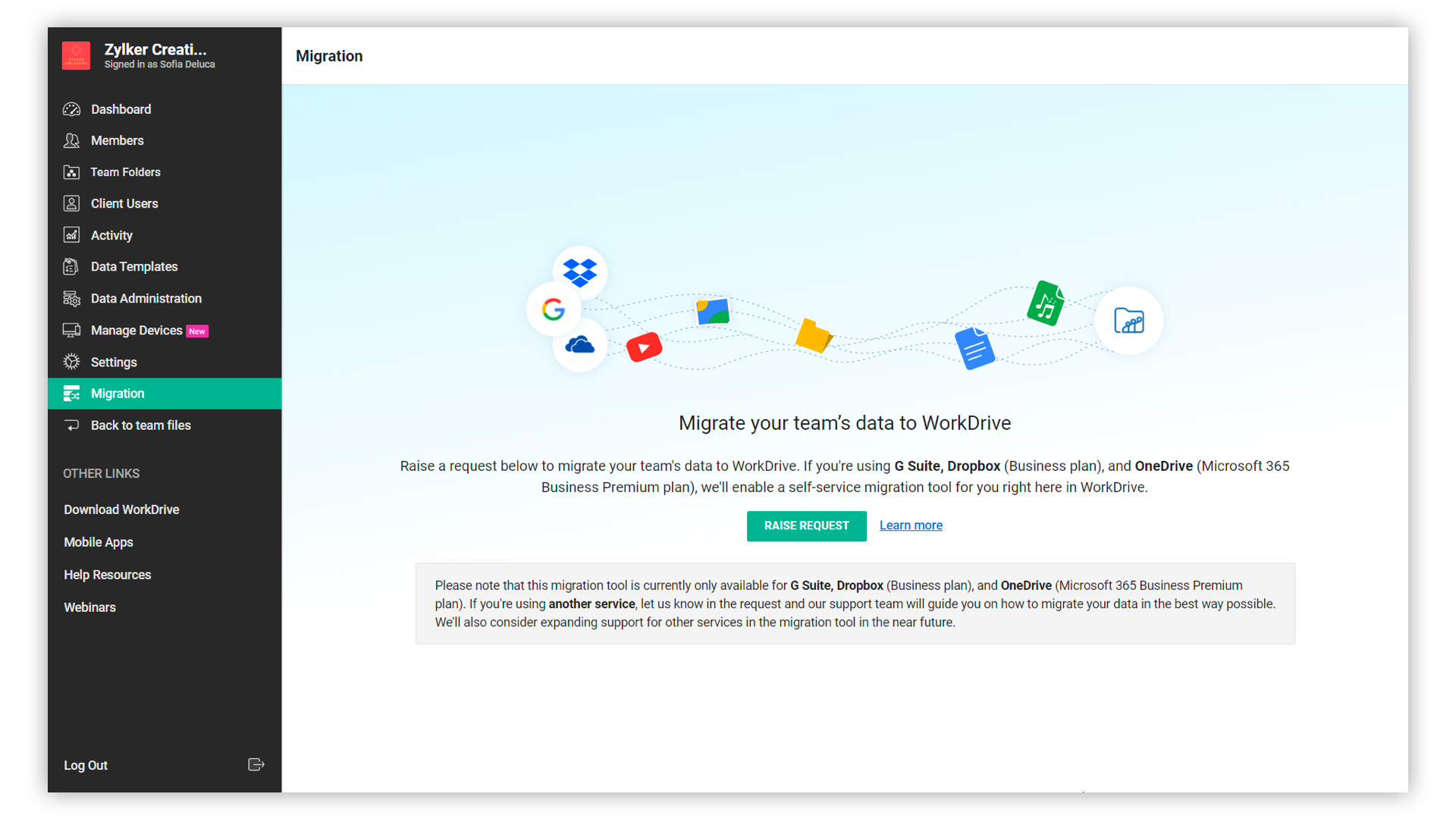Click the Dashboard gauge icon
This screenshot has width=1456, height=819.
coord(71,109)
